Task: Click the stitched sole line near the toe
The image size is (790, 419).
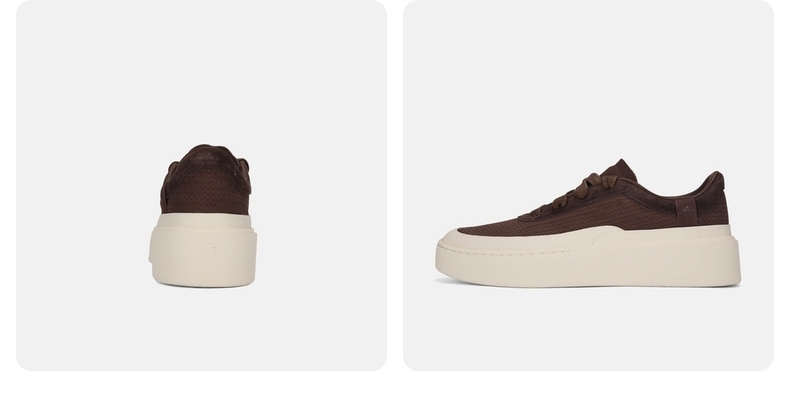Action: tap(504, 251)
